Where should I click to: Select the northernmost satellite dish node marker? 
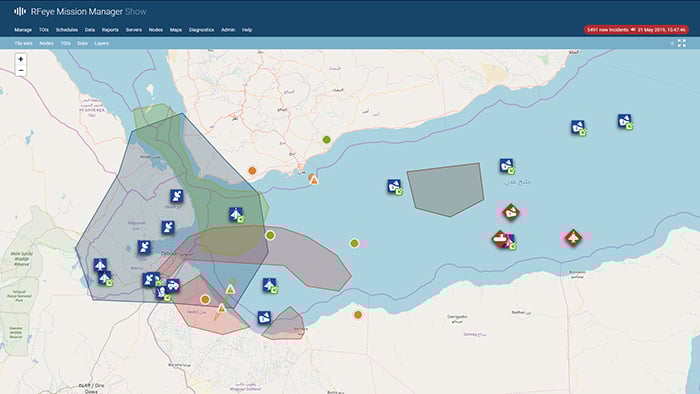(x=177, y=195)
